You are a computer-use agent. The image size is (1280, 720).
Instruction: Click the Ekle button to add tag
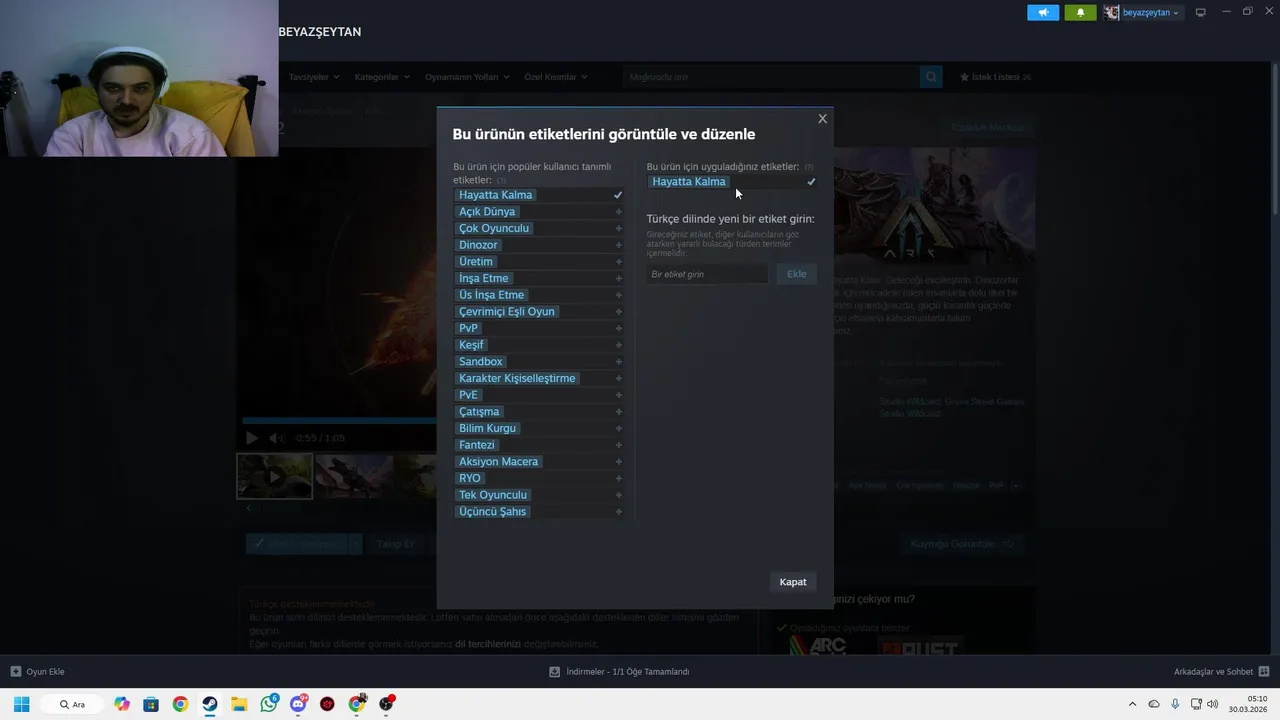(796, 274)
